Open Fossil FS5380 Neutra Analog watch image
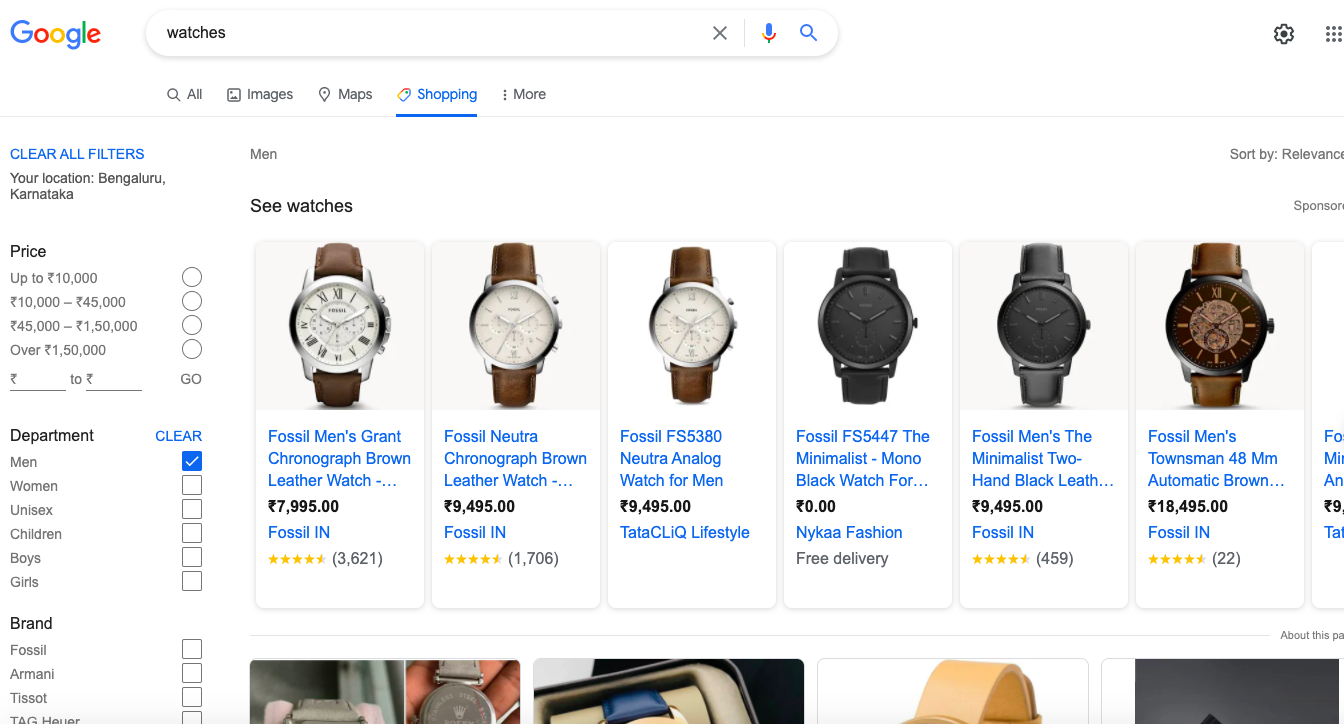 pyautogui.click(x=692, y=325)
